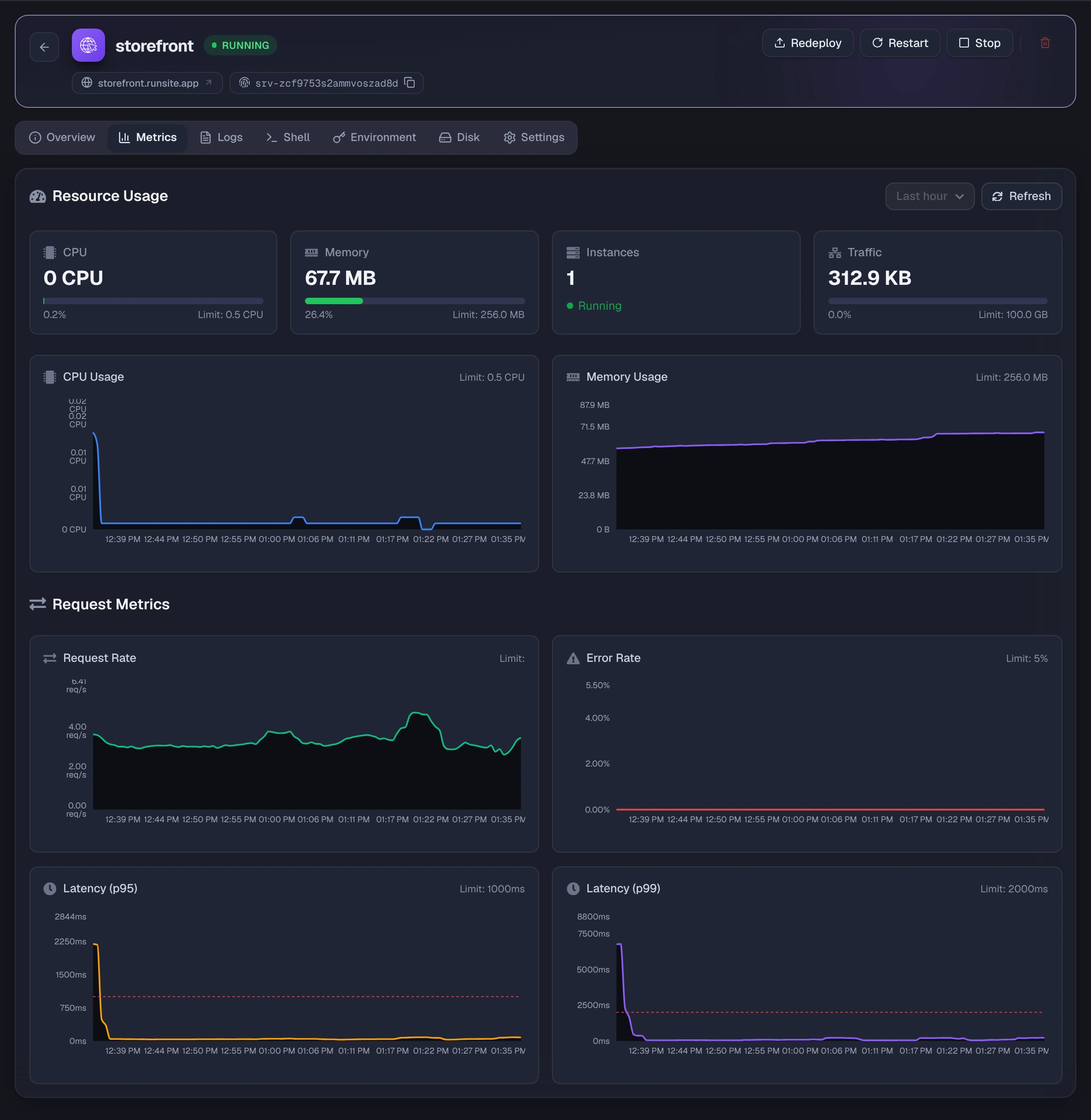This screenshot has width=1091, height=1120.
Task: Click the Resource Usage gauge icon
Action: pyautogui.click(x=38, y=197)
